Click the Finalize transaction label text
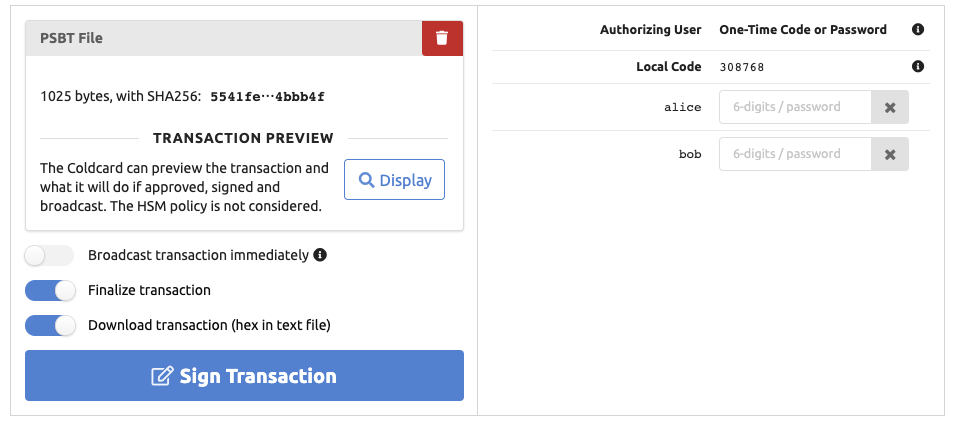 point(149,290)
